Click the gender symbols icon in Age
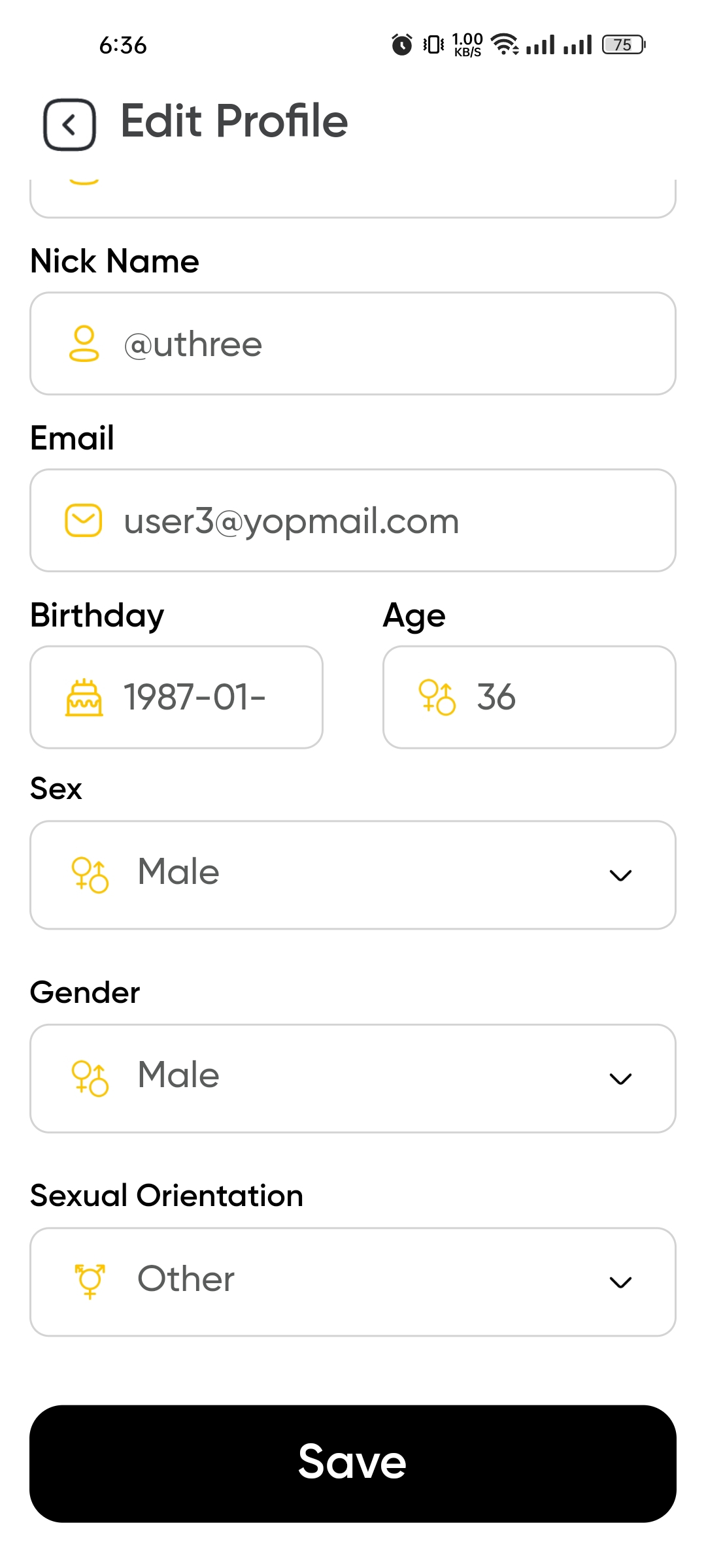 tap(437, 698)
